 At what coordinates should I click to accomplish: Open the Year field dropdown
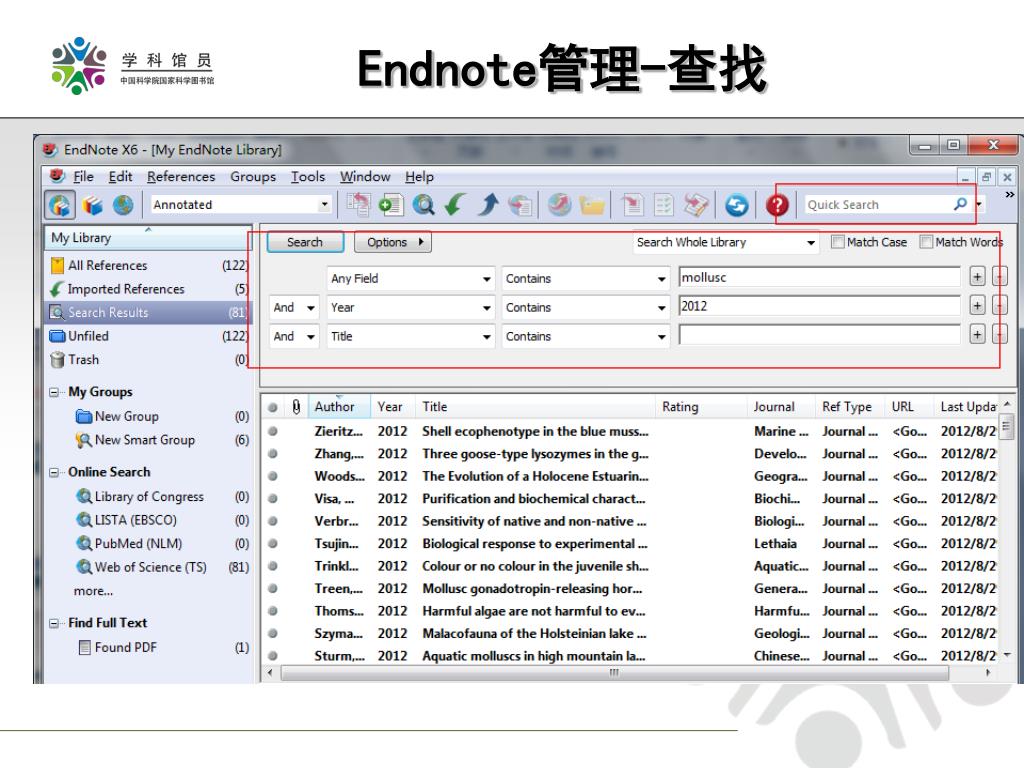(487, 308)
